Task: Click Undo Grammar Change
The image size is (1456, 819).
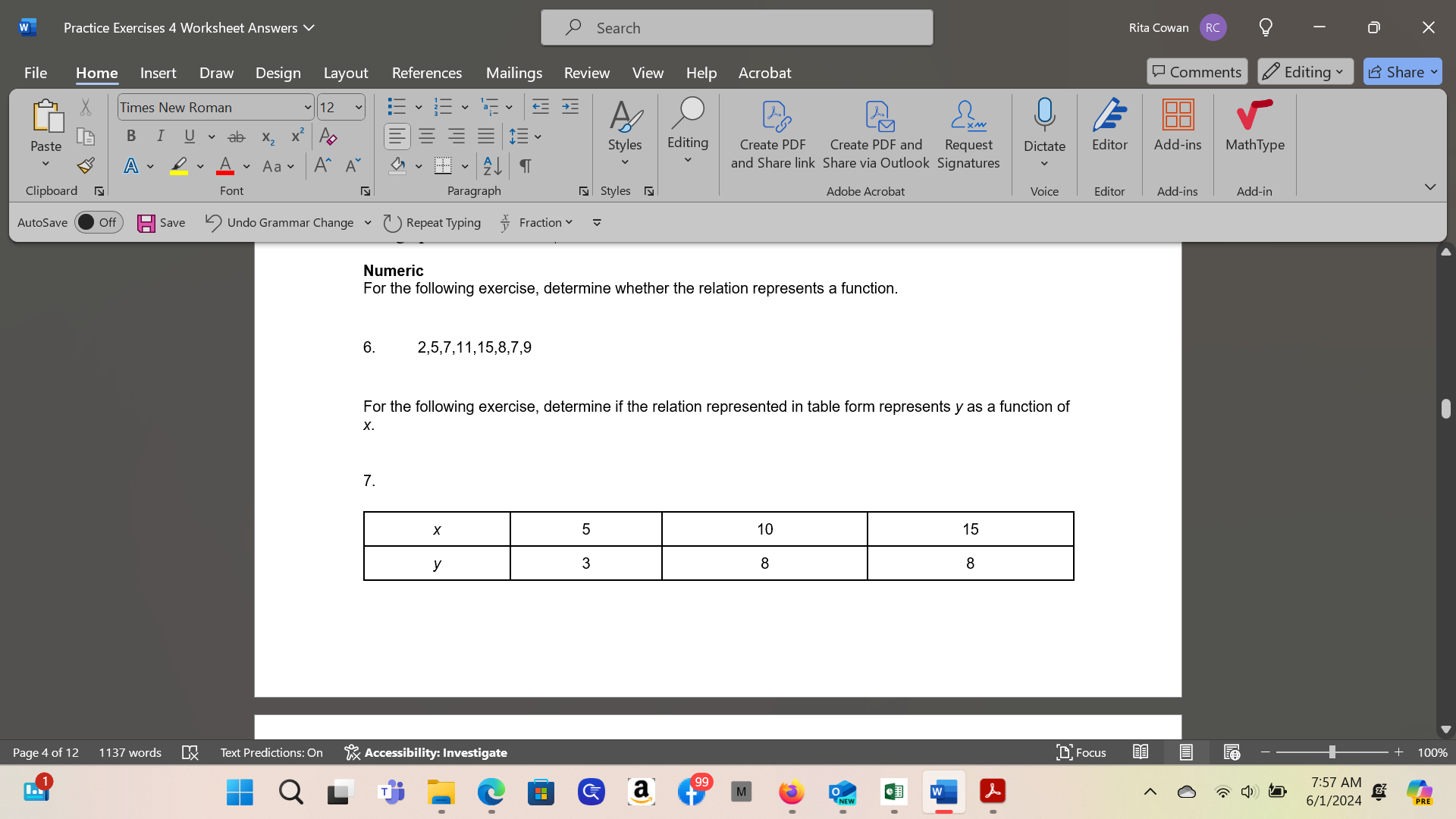Action: pyautogui.click(x=279, y=223)
